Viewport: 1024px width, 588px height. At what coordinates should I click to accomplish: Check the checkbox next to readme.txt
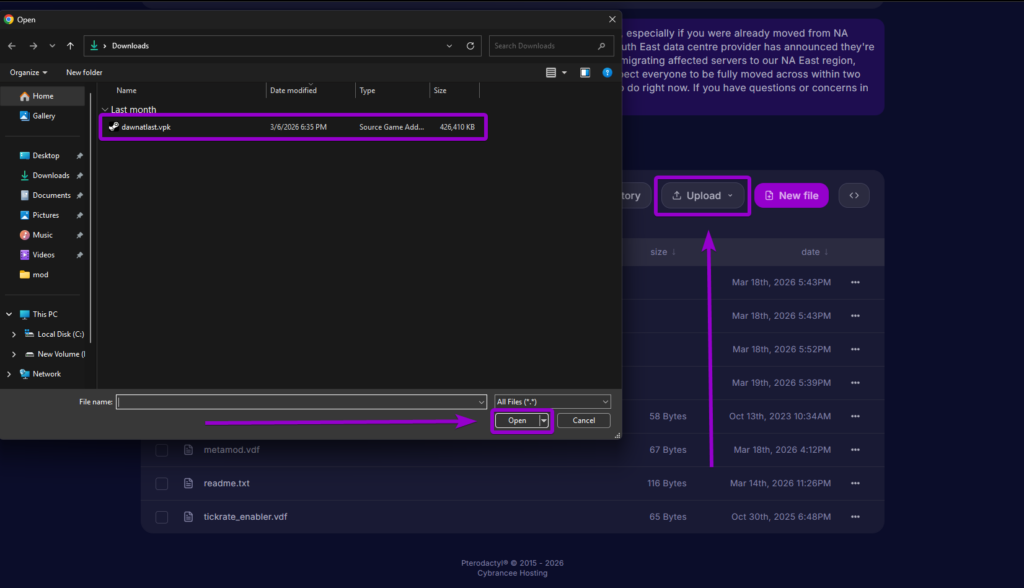click(161, 483)
